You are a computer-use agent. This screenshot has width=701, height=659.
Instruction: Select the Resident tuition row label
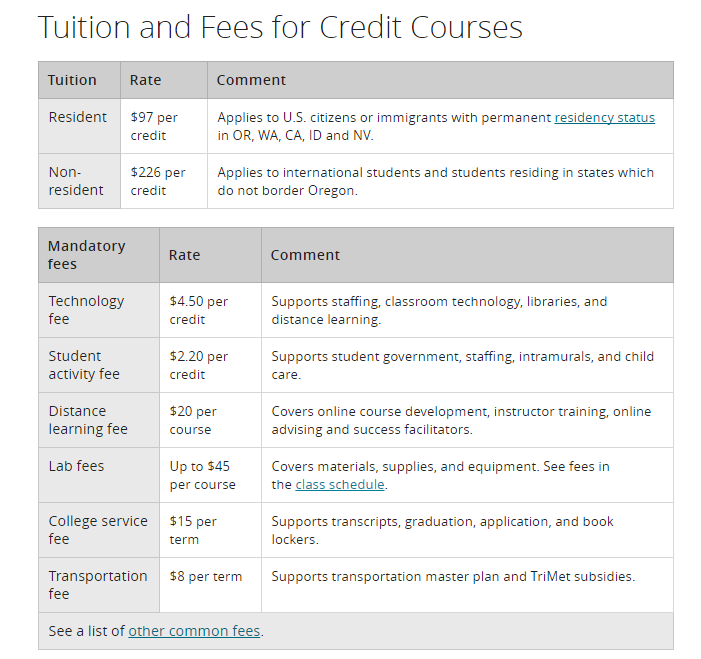point(77,117)
